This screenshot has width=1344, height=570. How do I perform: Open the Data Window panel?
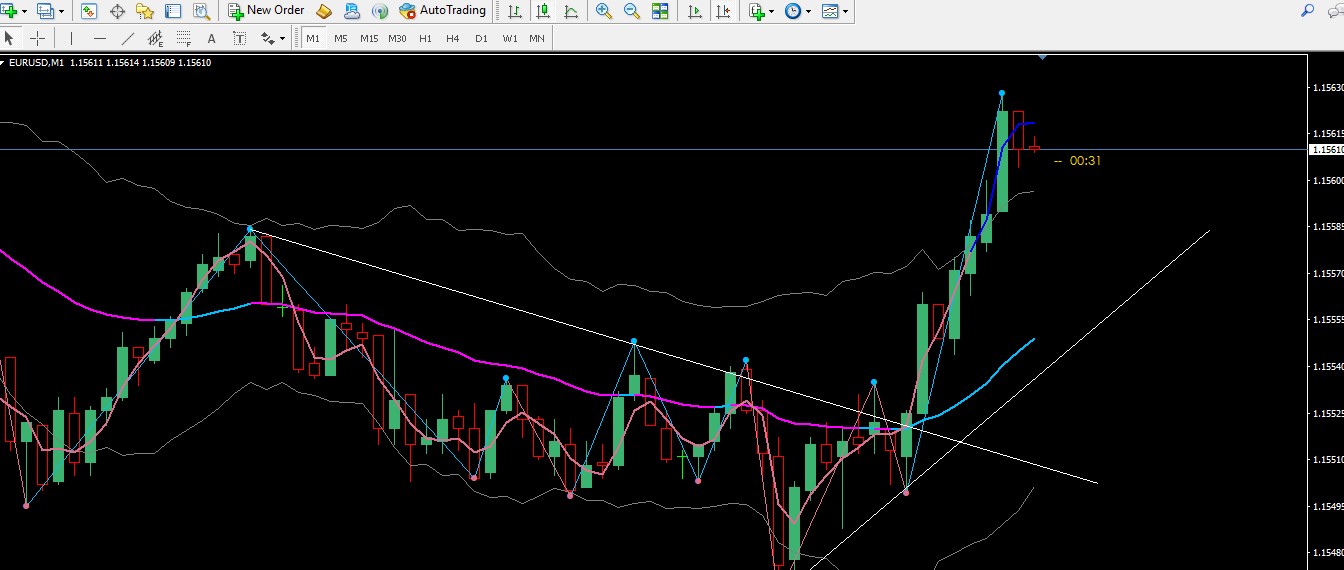coord(117,11)
